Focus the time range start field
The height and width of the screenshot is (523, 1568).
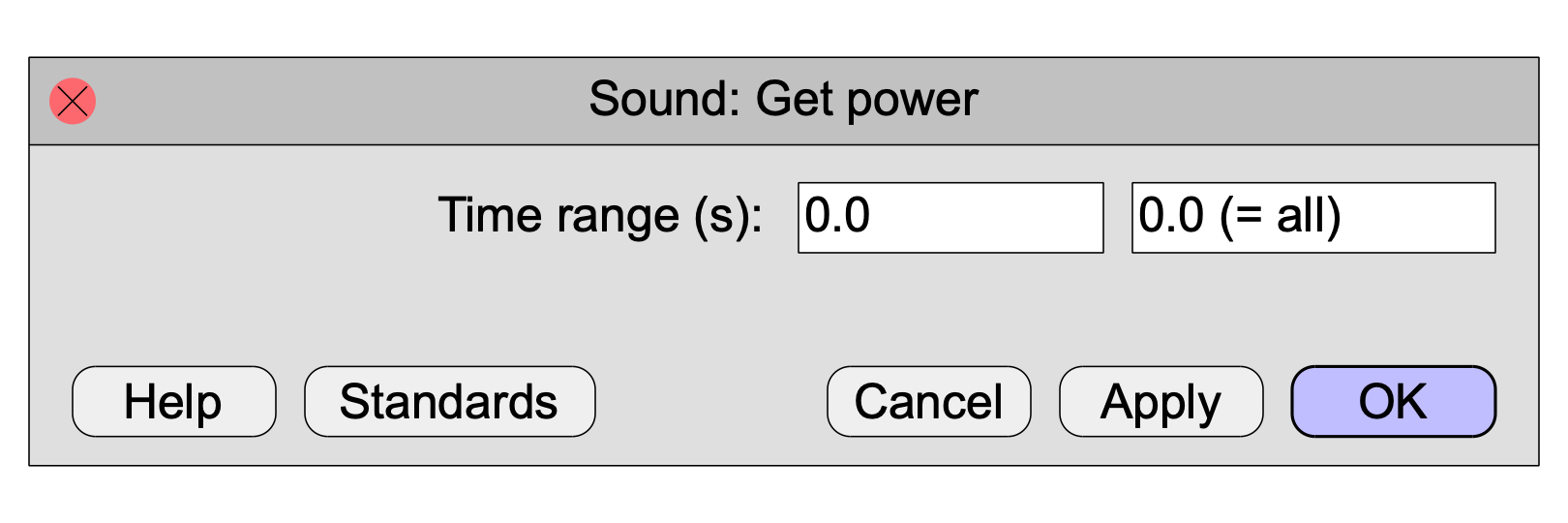tap(950, 217)
